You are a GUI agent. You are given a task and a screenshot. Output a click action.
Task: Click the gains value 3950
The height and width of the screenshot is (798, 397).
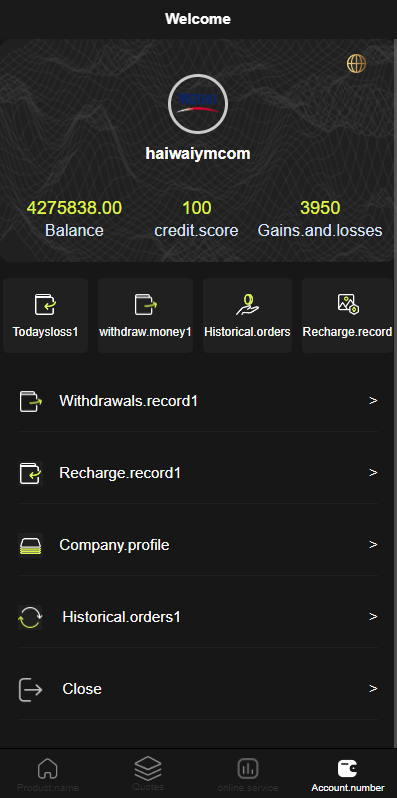pyautogui.click(x=320, y=208)
